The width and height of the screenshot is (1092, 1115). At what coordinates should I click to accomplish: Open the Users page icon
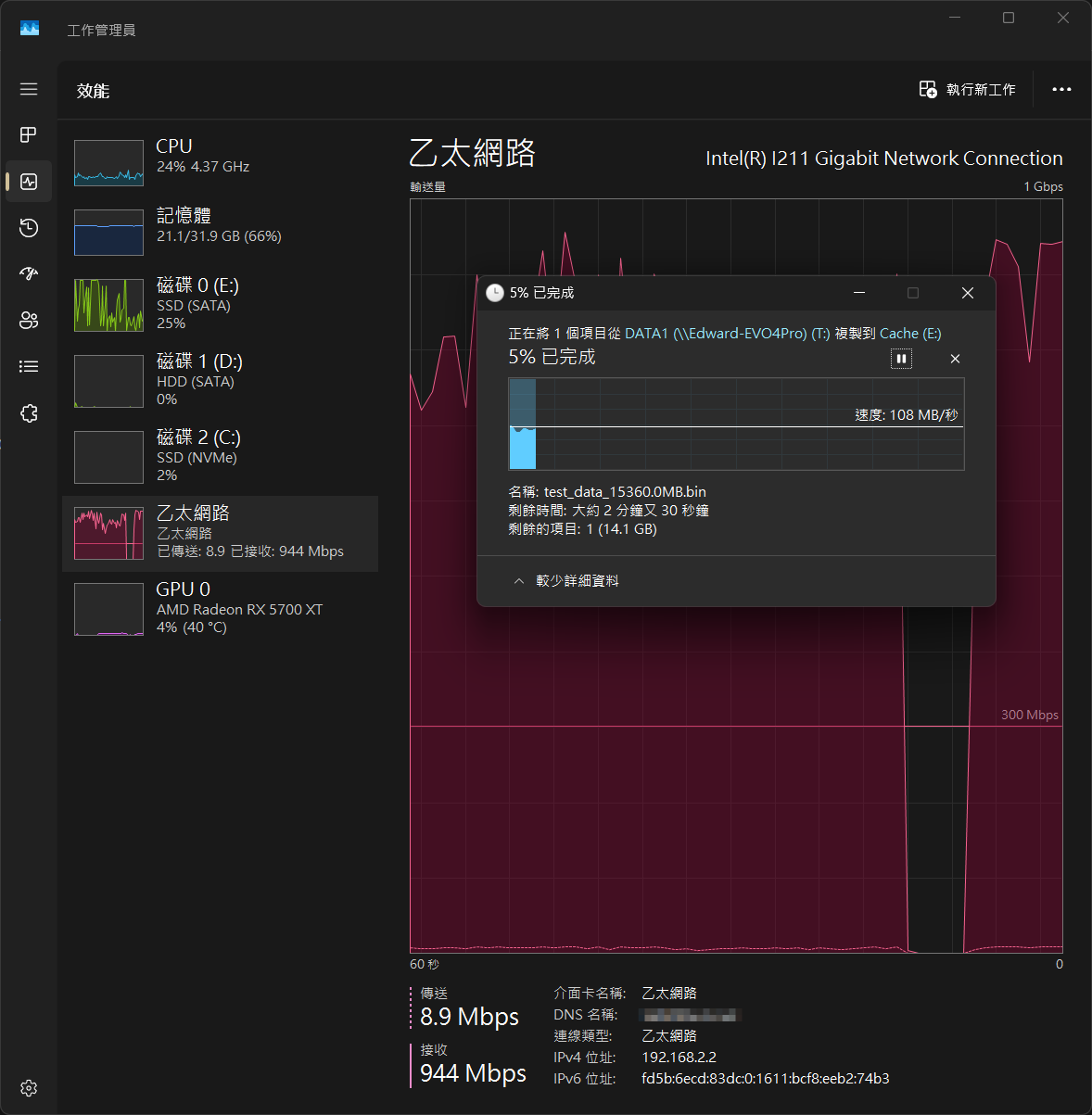(x=29, y=321)
